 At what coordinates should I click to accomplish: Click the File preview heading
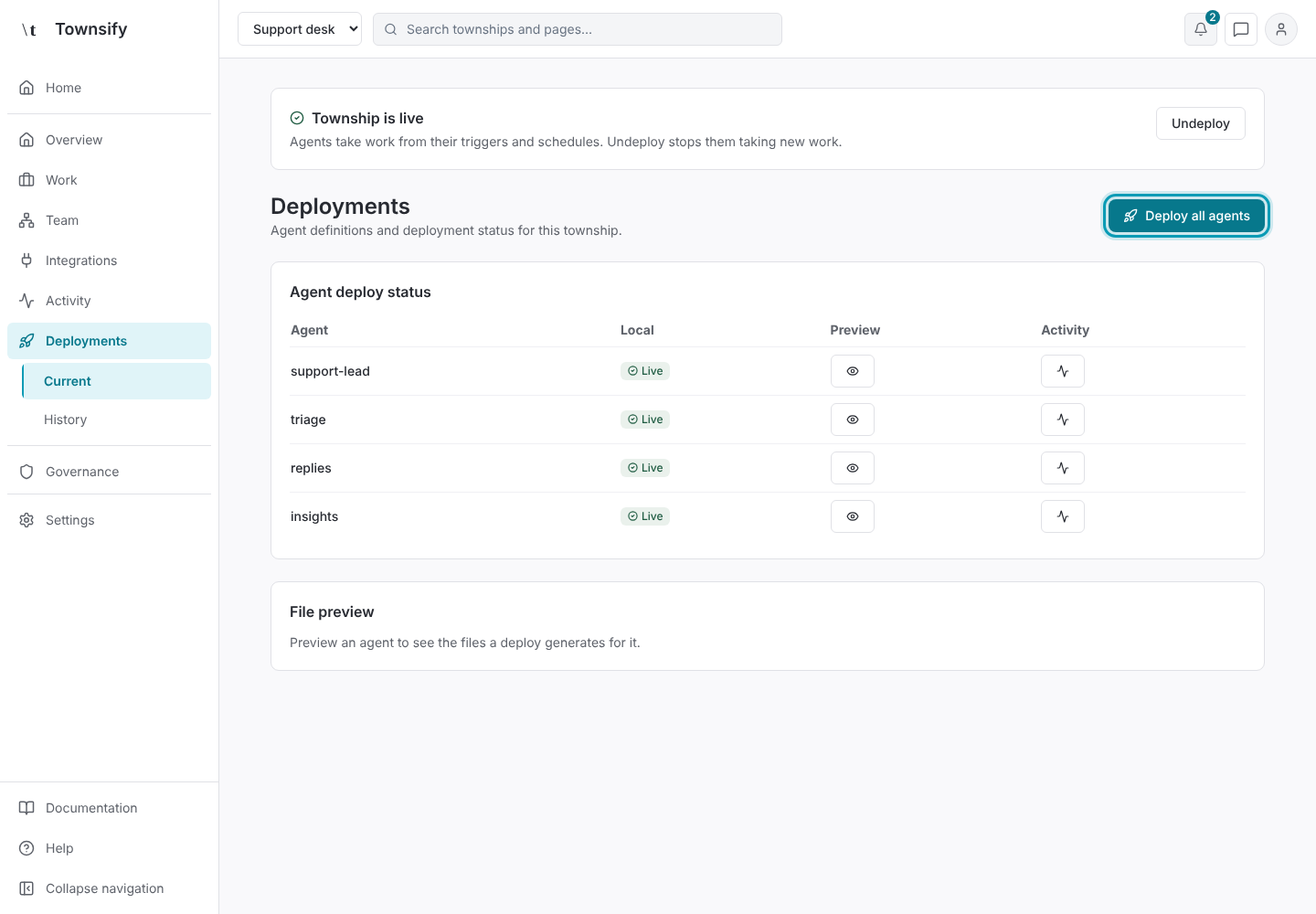(332, 611)
